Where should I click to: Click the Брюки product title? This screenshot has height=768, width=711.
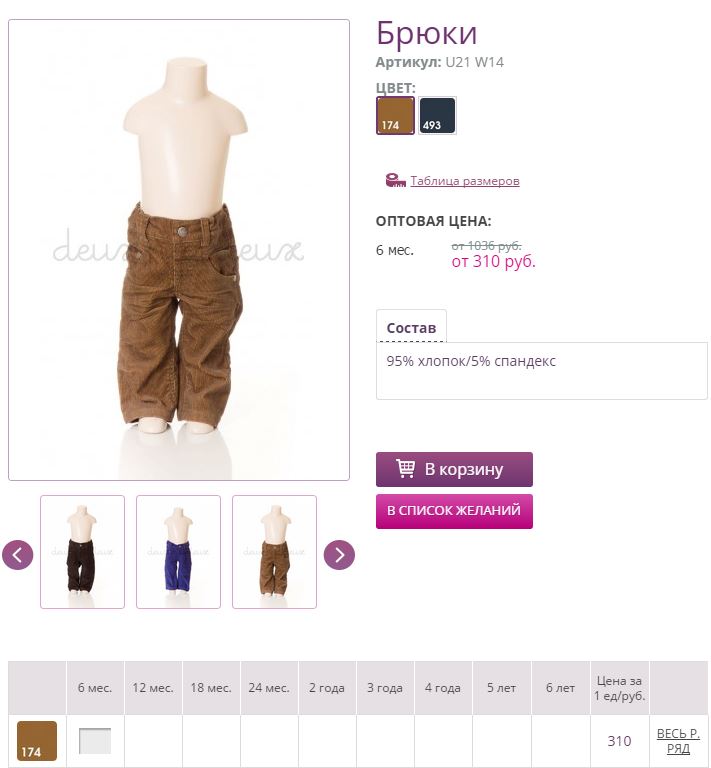tap(426, 34)
